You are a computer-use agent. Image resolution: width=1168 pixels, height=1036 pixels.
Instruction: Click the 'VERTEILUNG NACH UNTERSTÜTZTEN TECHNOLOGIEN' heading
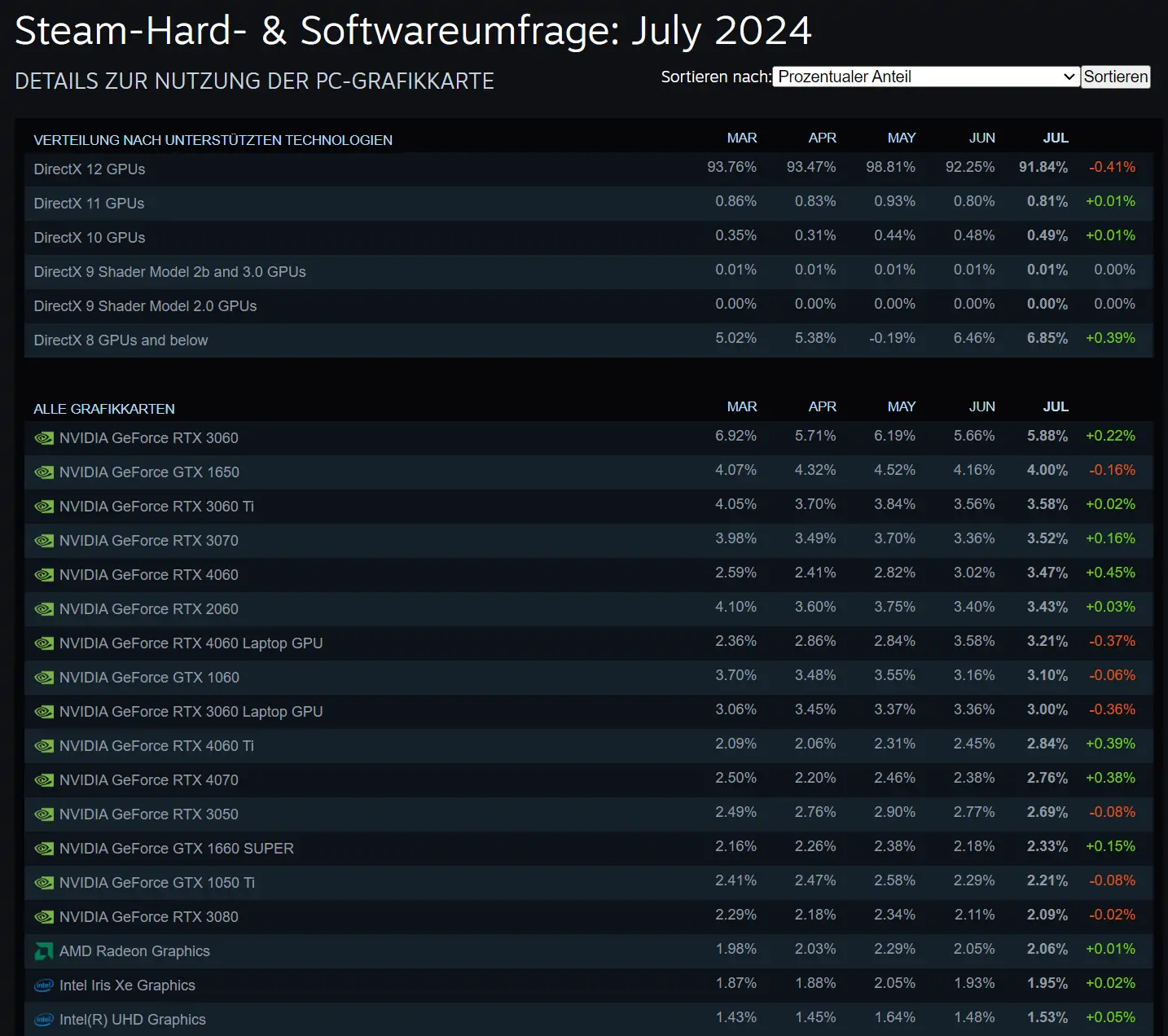[213, 140]
